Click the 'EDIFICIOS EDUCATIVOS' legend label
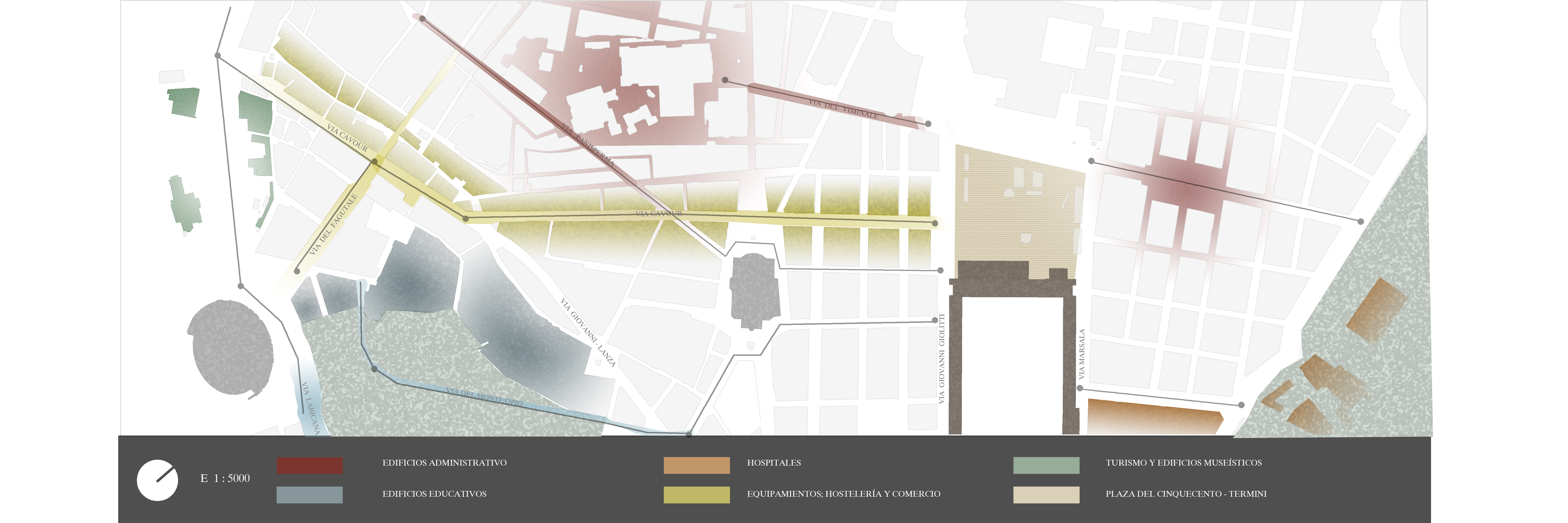The width and height of the screenshot is (1568, 523). coord(435,494)
